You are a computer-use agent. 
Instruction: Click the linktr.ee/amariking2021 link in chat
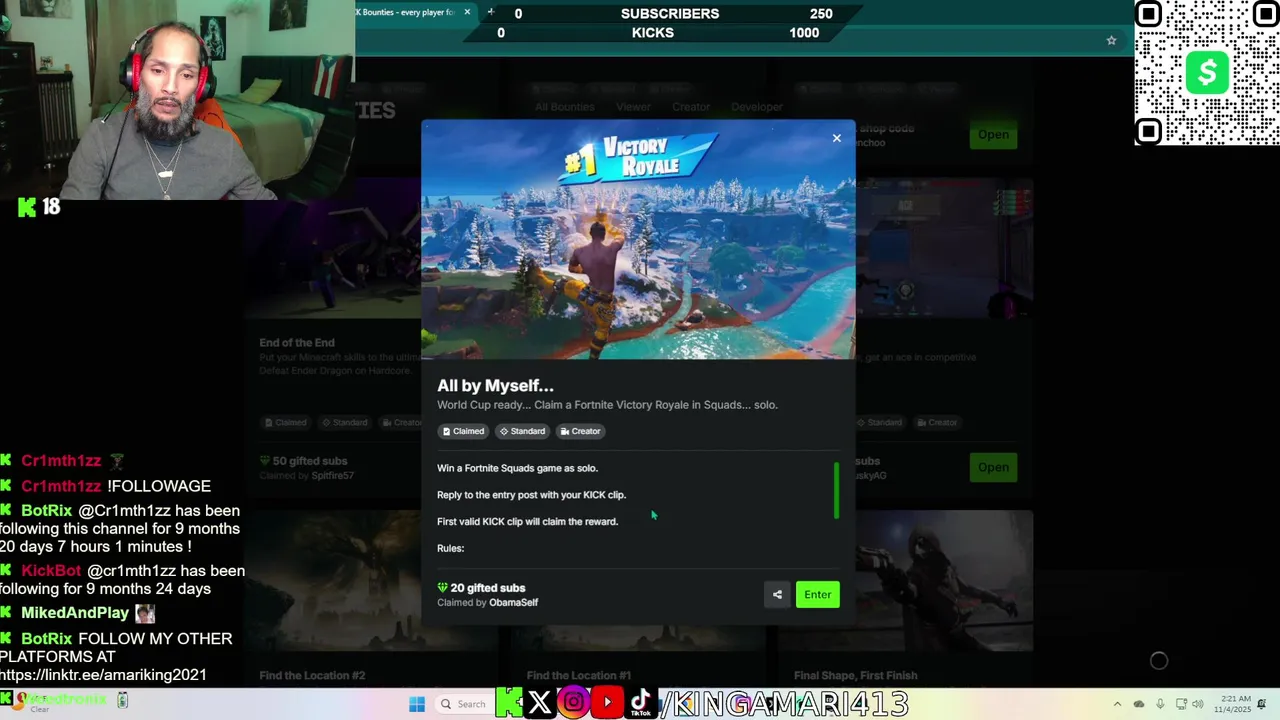pos(103,675)
